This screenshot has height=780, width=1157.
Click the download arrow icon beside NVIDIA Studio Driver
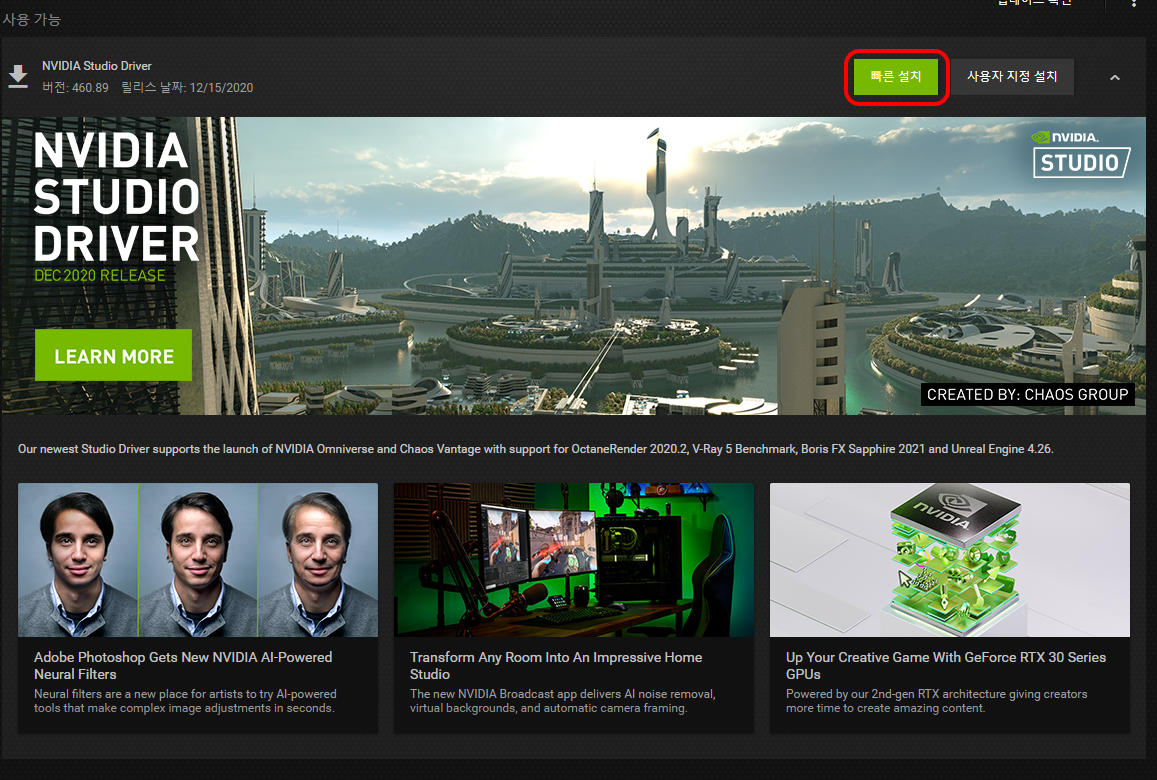tap(18, 77)
